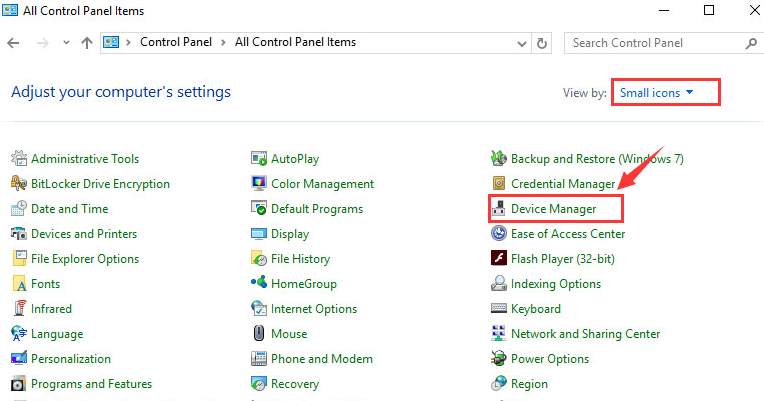This screenshot has height=401, width=764.
Task: Open the Device Manager link text
Action: click(554, 209)
